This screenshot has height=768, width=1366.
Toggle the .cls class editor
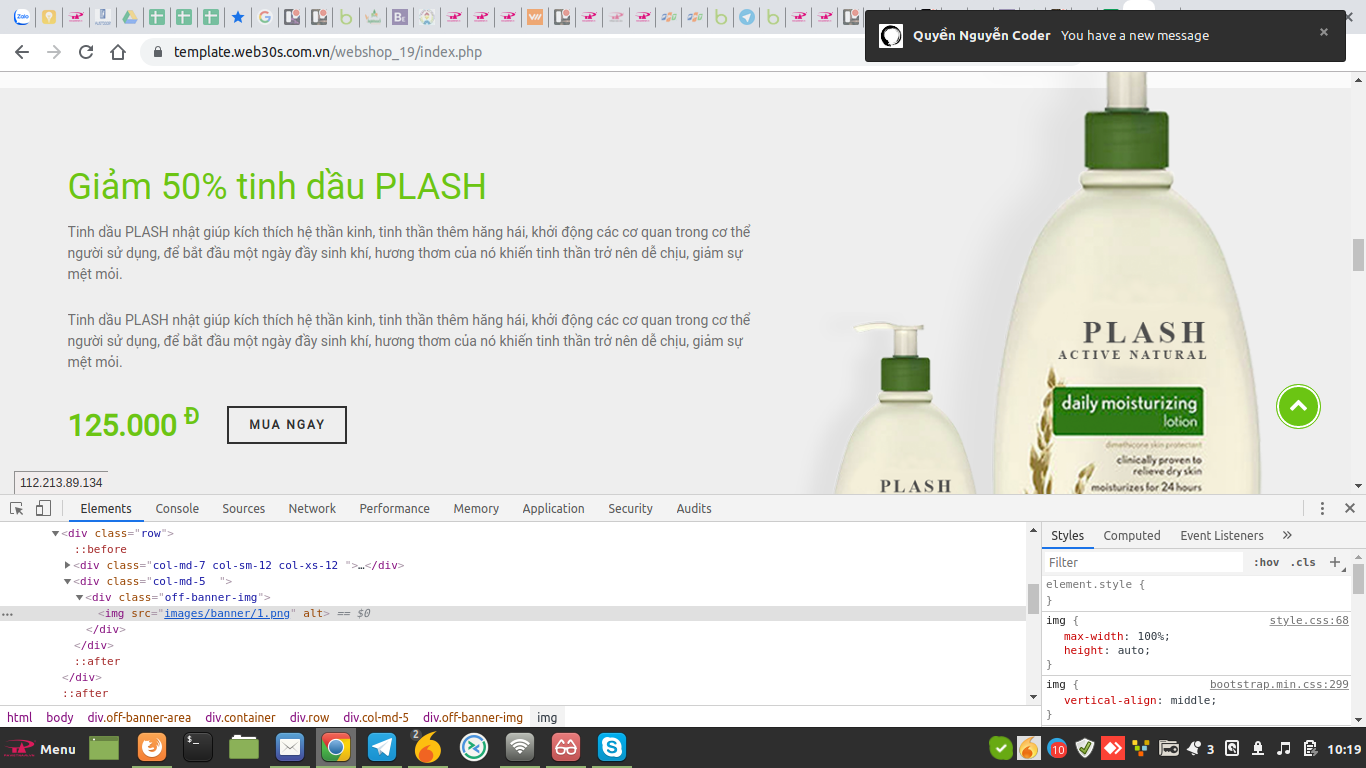(x=1303, y=562)
